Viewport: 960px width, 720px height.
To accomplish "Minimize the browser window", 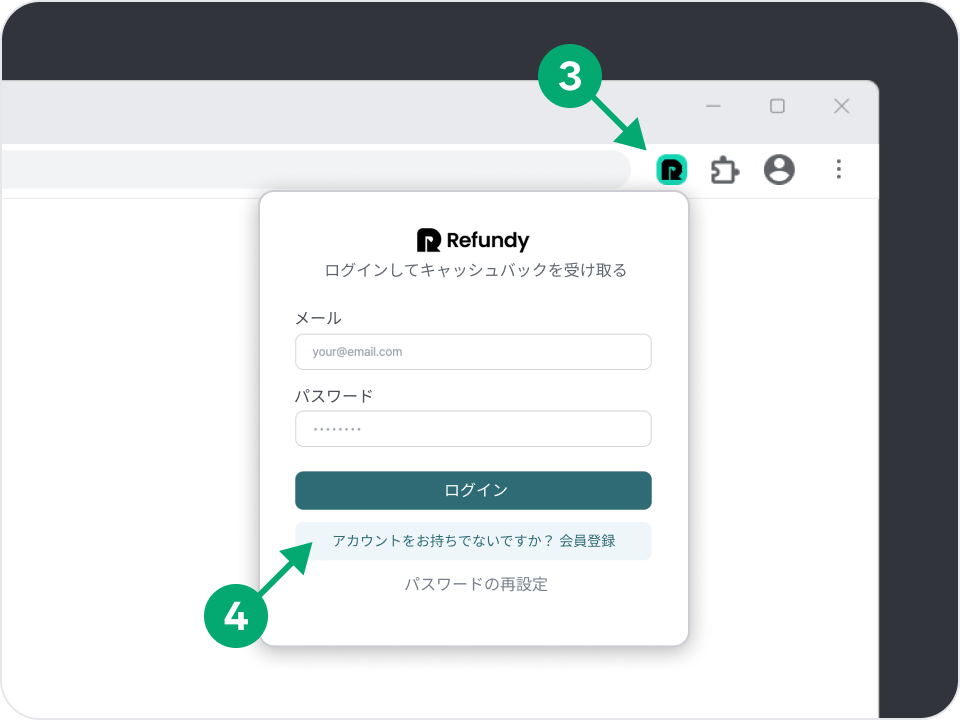I will 713,106.
